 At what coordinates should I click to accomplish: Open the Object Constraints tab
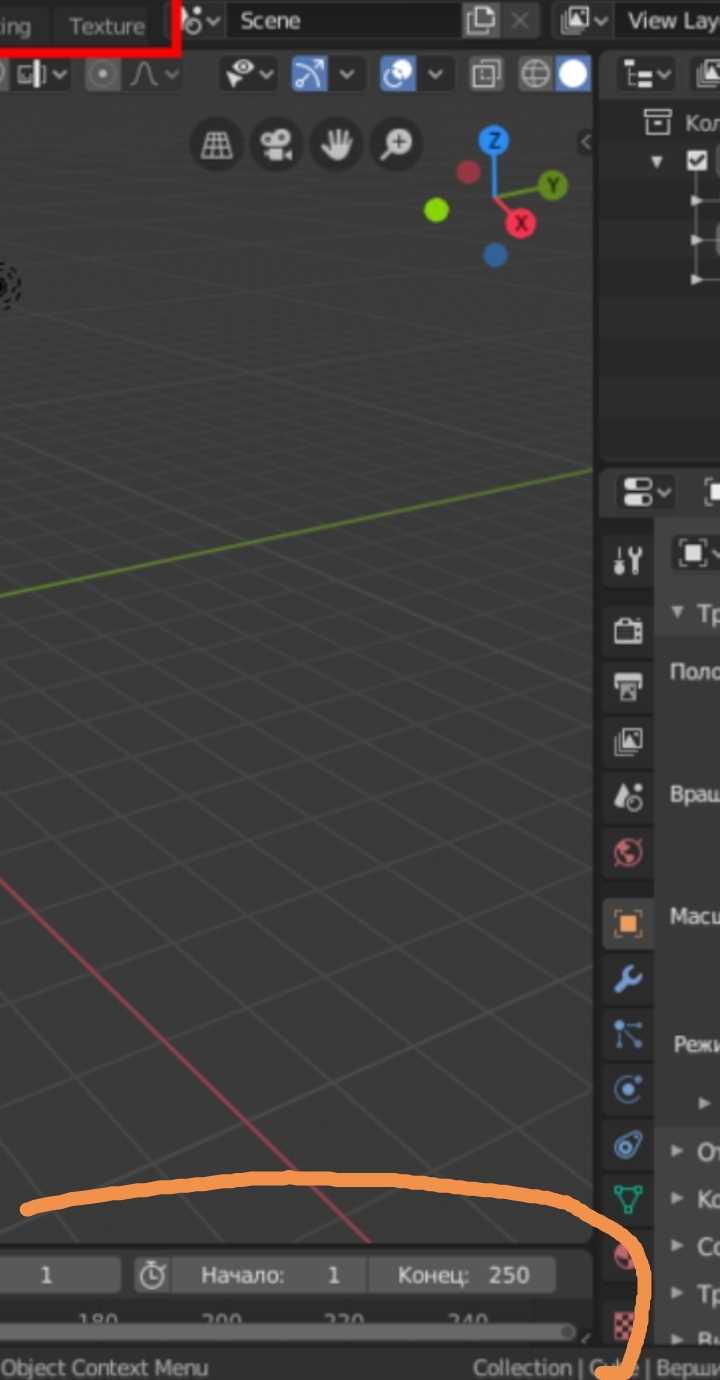pos(628,1145)
